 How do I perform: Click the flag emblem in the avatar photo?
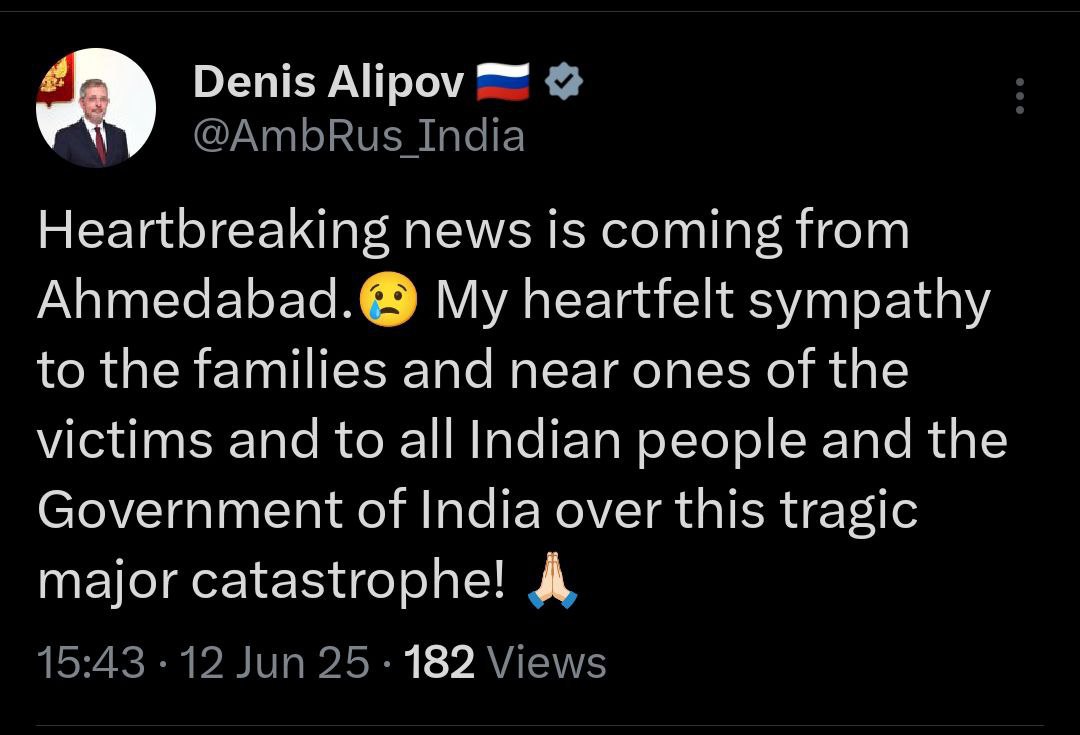[x=56, y=79]
